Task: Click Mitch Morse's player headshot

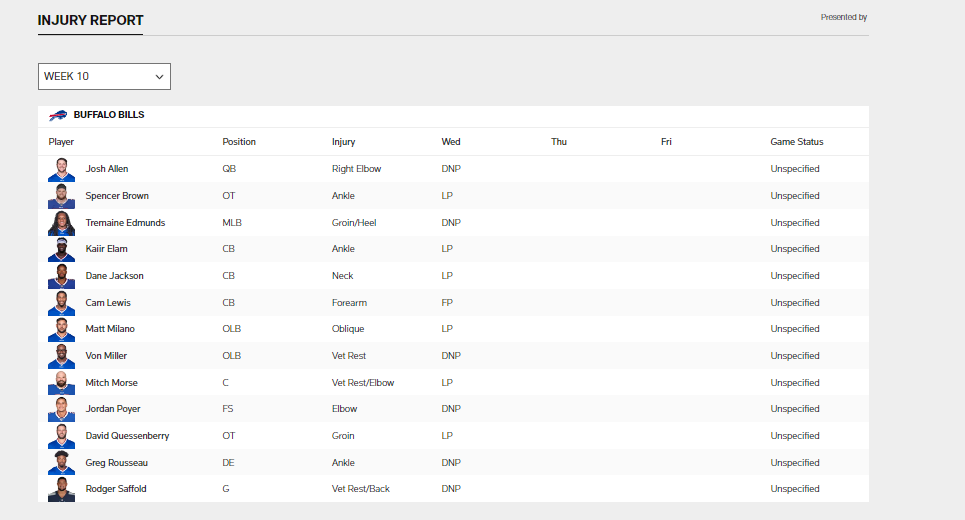Action: (x=62, y=383)
